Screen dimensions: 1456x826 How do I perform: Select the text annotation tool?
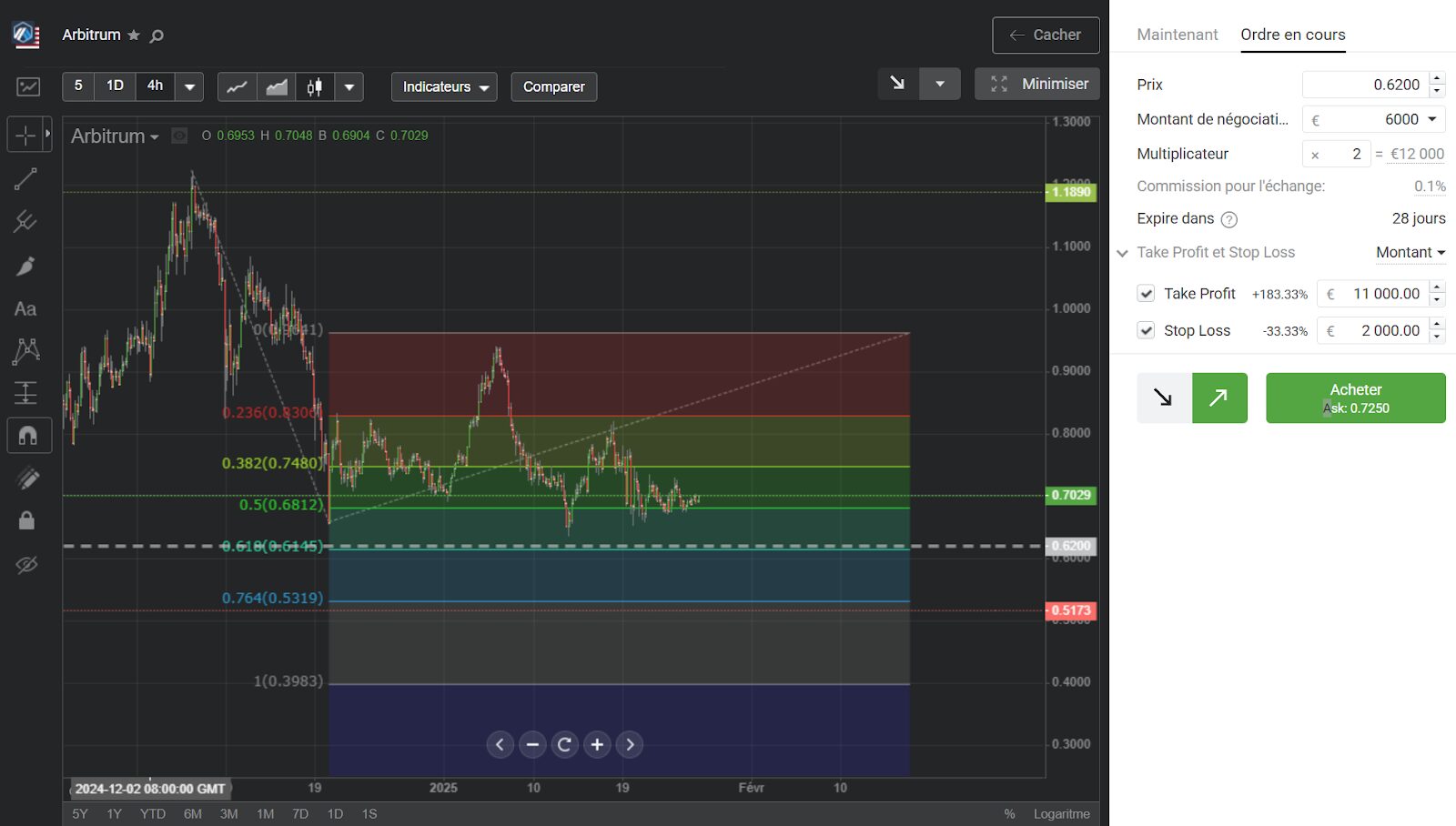coord(25,308)
